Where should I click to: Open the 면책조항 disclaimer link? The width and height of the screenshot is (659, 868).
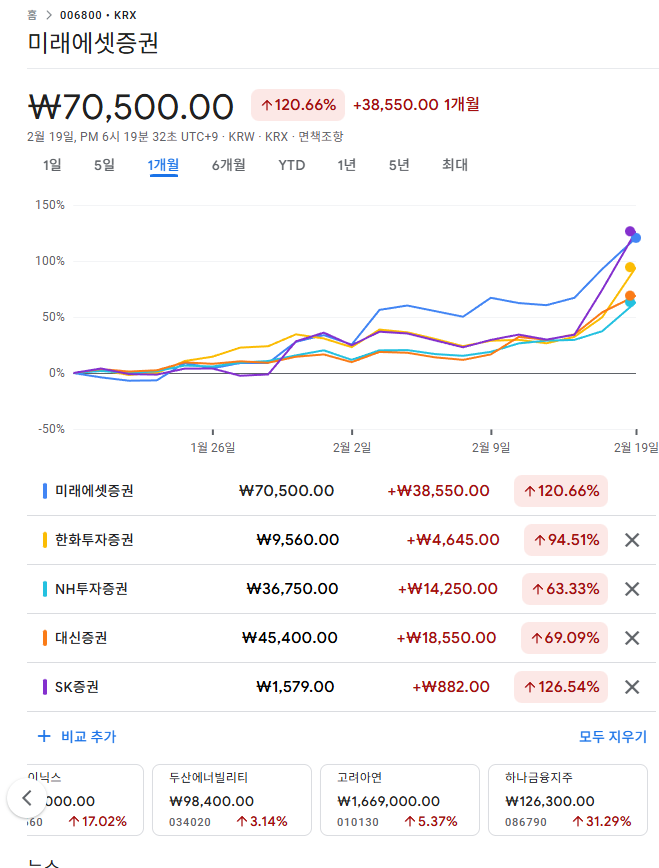click(x=321, y=136)
